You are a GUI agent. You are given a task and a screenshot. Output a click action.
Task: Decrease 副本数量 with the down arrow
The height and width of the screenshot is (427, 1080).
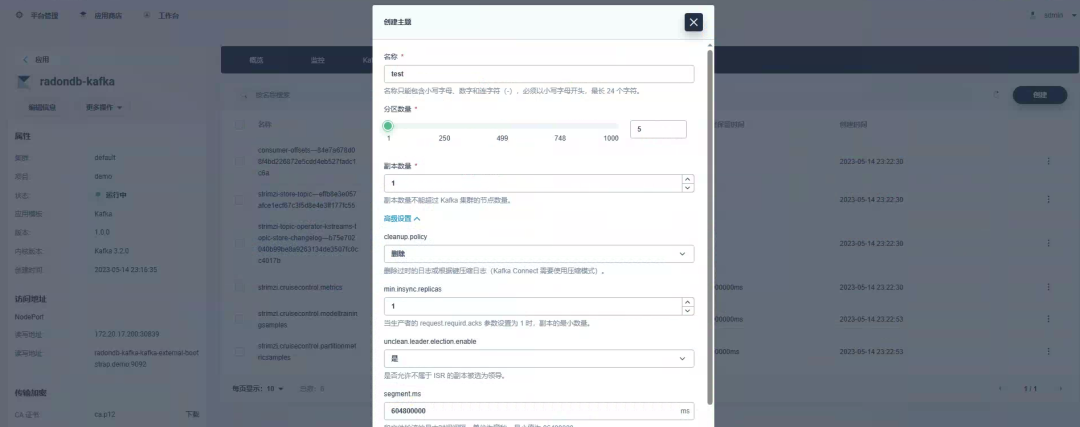click(688, 187)
